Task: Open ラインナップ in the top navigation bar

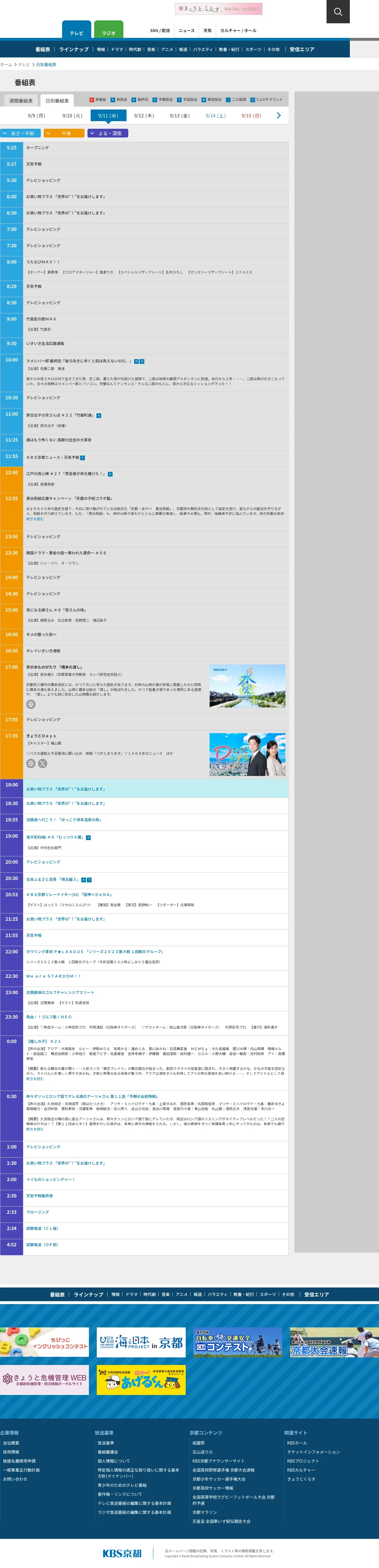Action: (x=74, y=49)
